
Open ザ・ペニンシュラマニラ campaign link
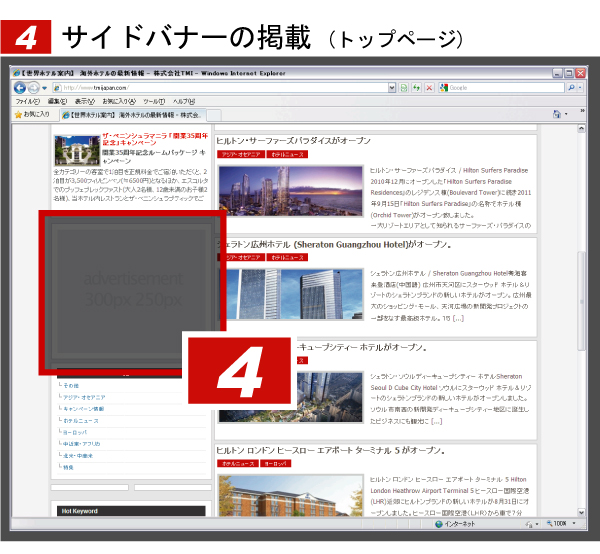pos(155,139)
